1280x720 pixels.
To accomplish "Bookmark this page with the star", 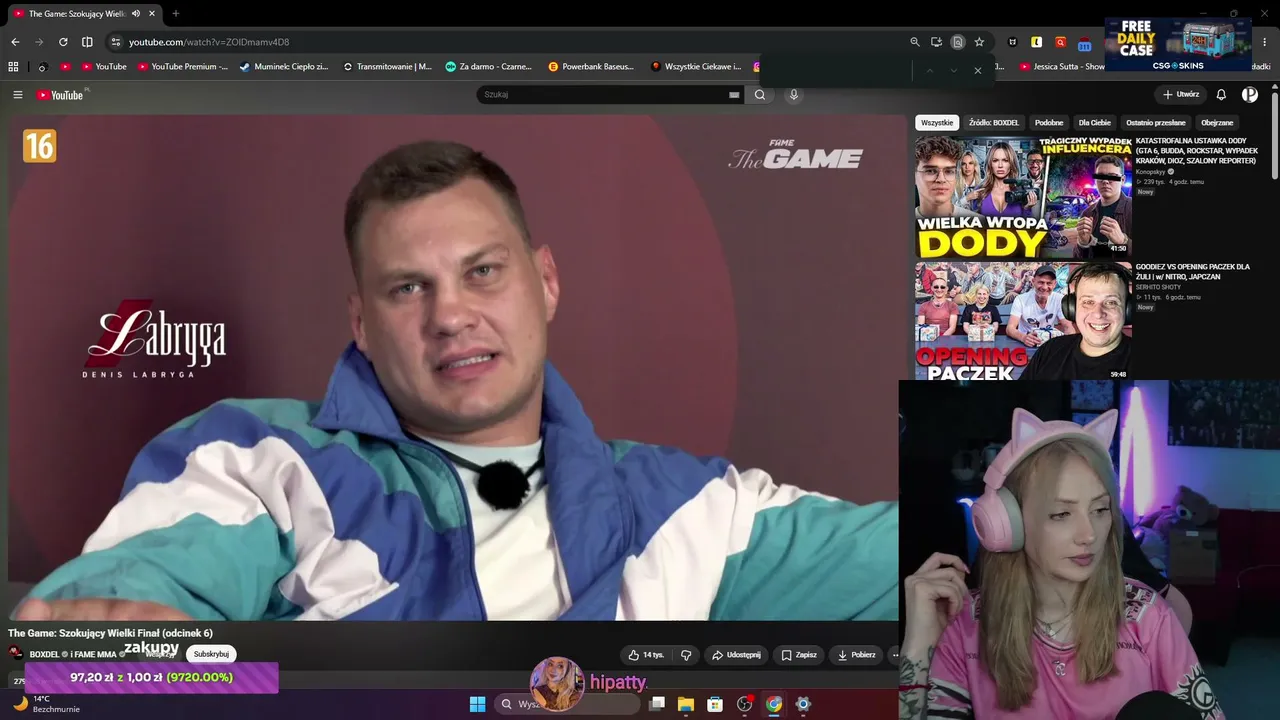I will (979, 42).
